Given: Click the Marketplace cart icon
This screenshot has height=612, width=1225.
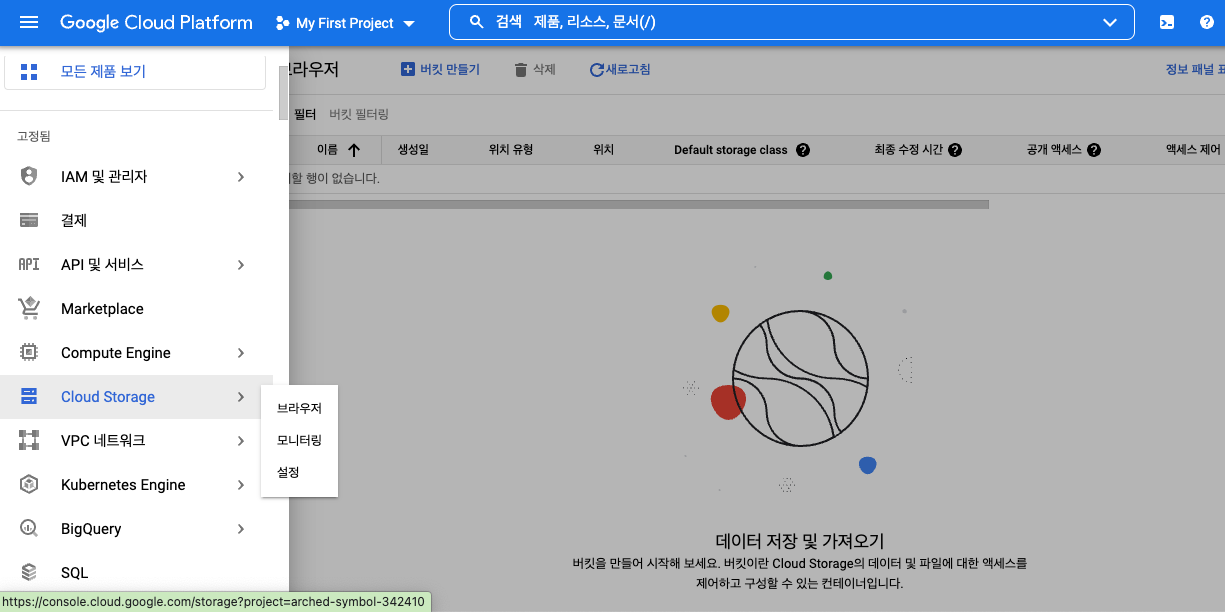Looking at the screenshot, I should (29, 308).
